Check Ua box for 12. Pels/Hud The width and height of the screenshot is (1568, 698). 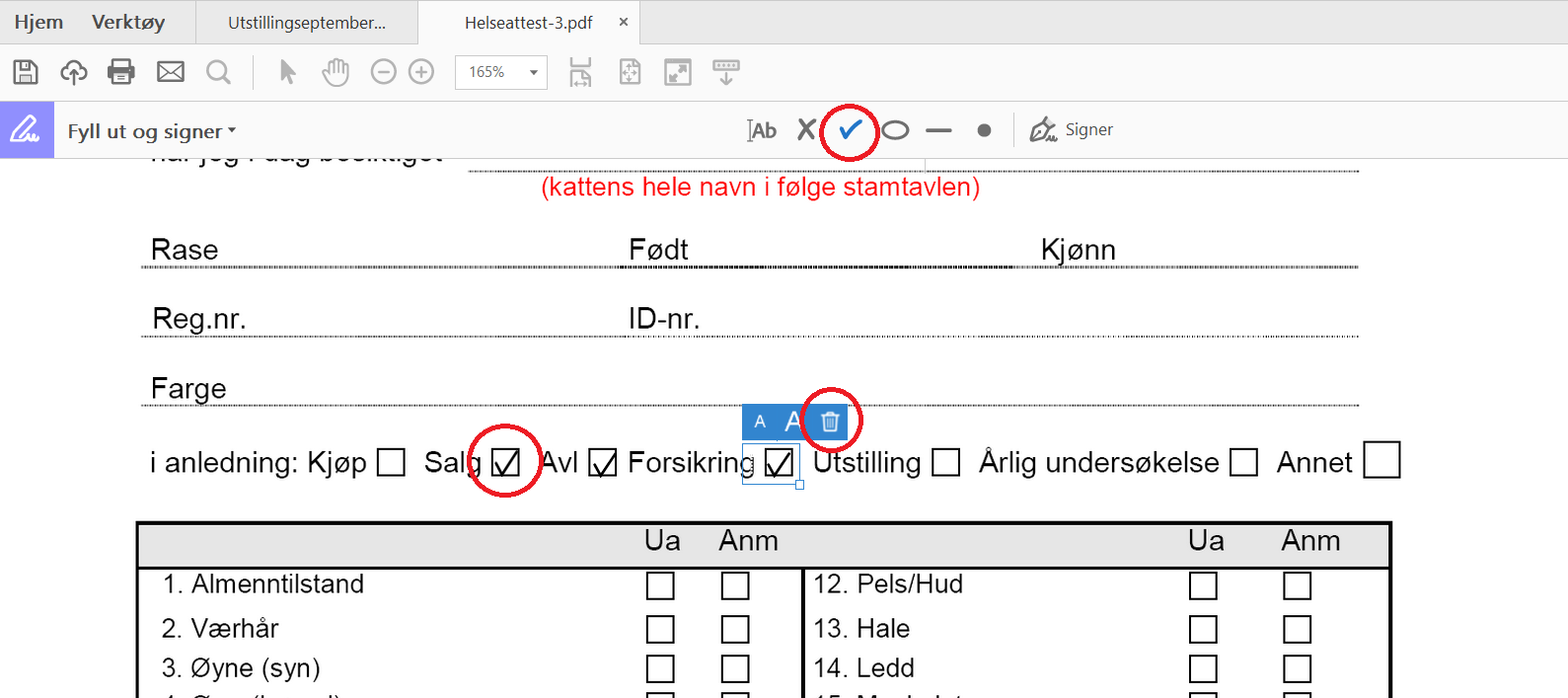pyautogui.click(x=1203, y=585)
